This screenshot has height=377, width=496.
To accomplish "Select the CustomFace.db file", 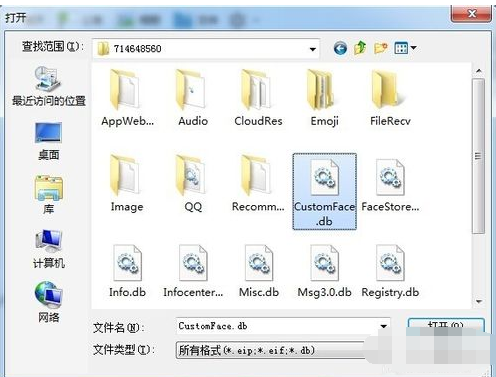I will (324, 192).
